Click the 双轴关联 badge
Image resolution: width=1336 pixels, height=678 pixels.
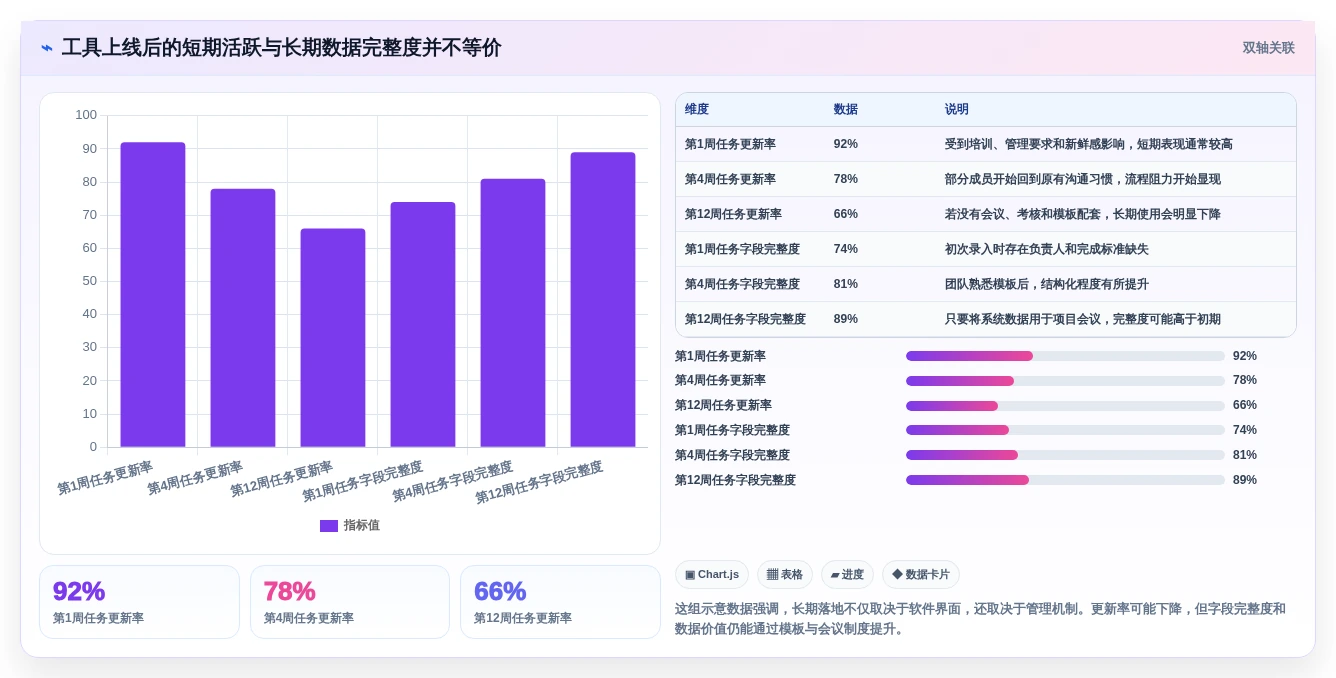(x=1268, y=48)
